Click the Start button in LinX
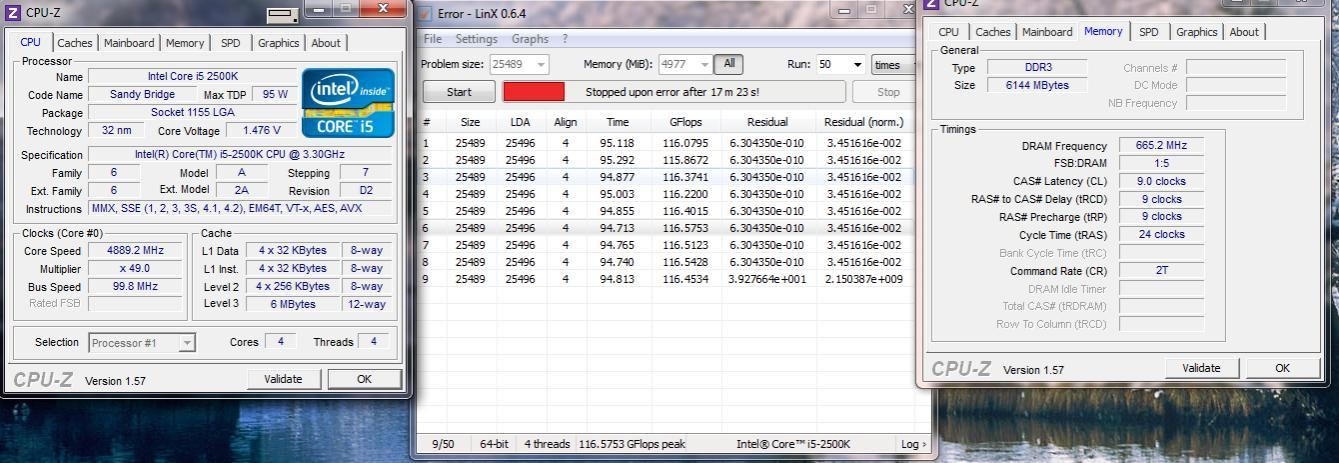 (x=459, y=92)
